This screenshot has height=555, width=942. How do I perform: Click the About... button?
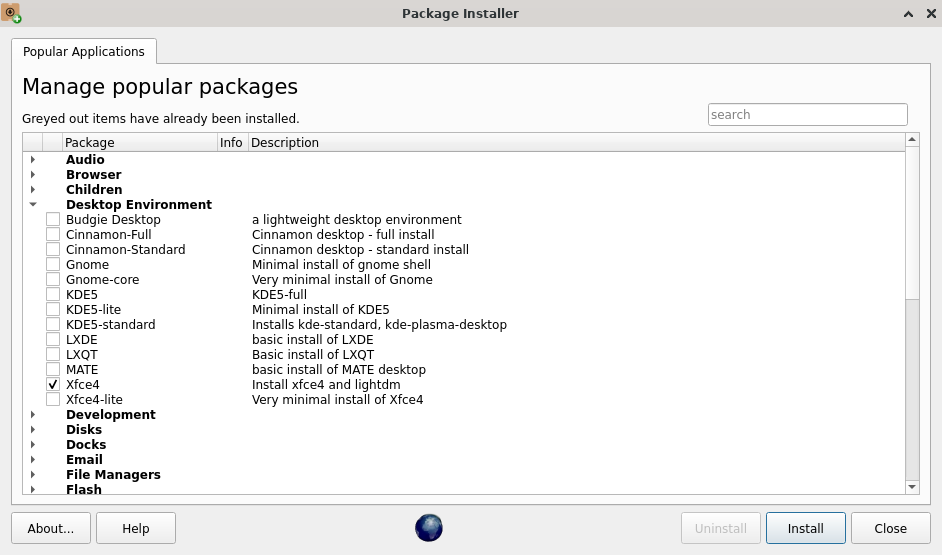(x=51, y=528)
